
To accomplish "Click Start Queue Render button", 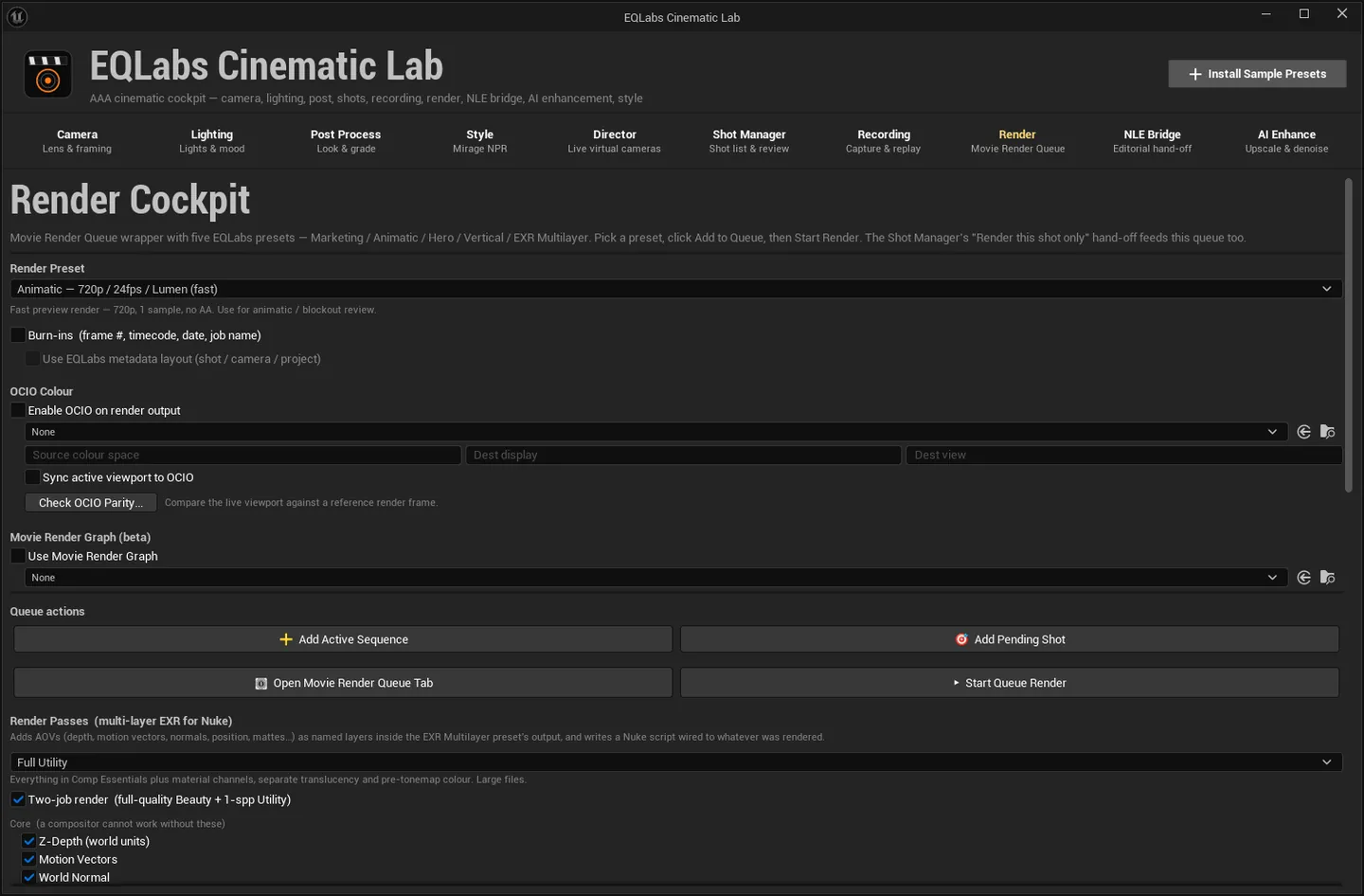I will click(x=1010, y=683).
